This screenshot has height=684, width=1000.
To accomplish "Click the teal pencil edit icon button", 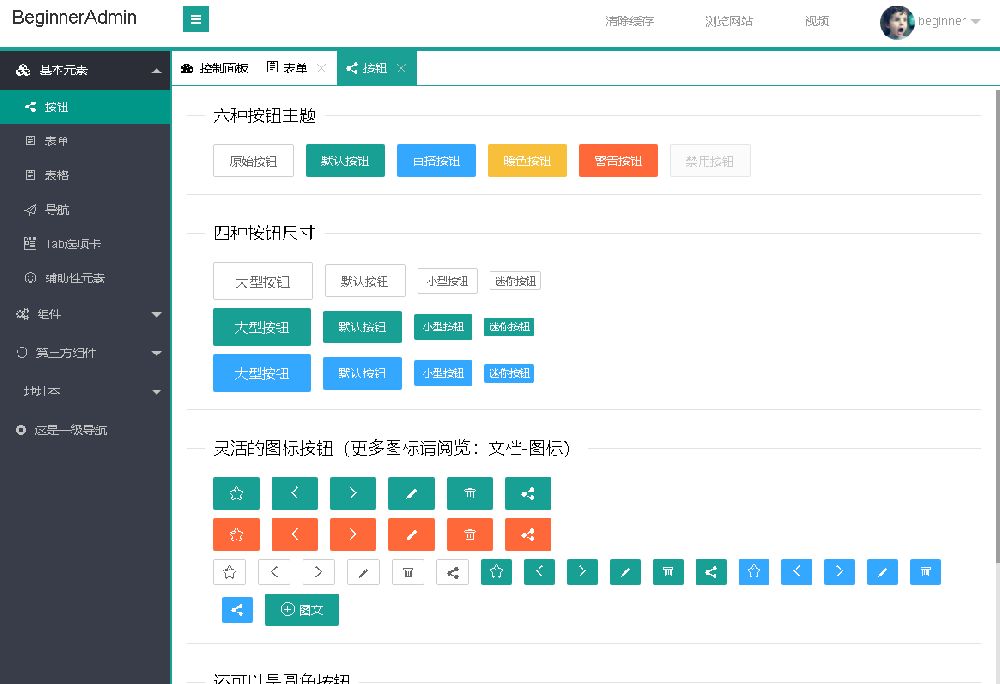I will pos(411,493).
